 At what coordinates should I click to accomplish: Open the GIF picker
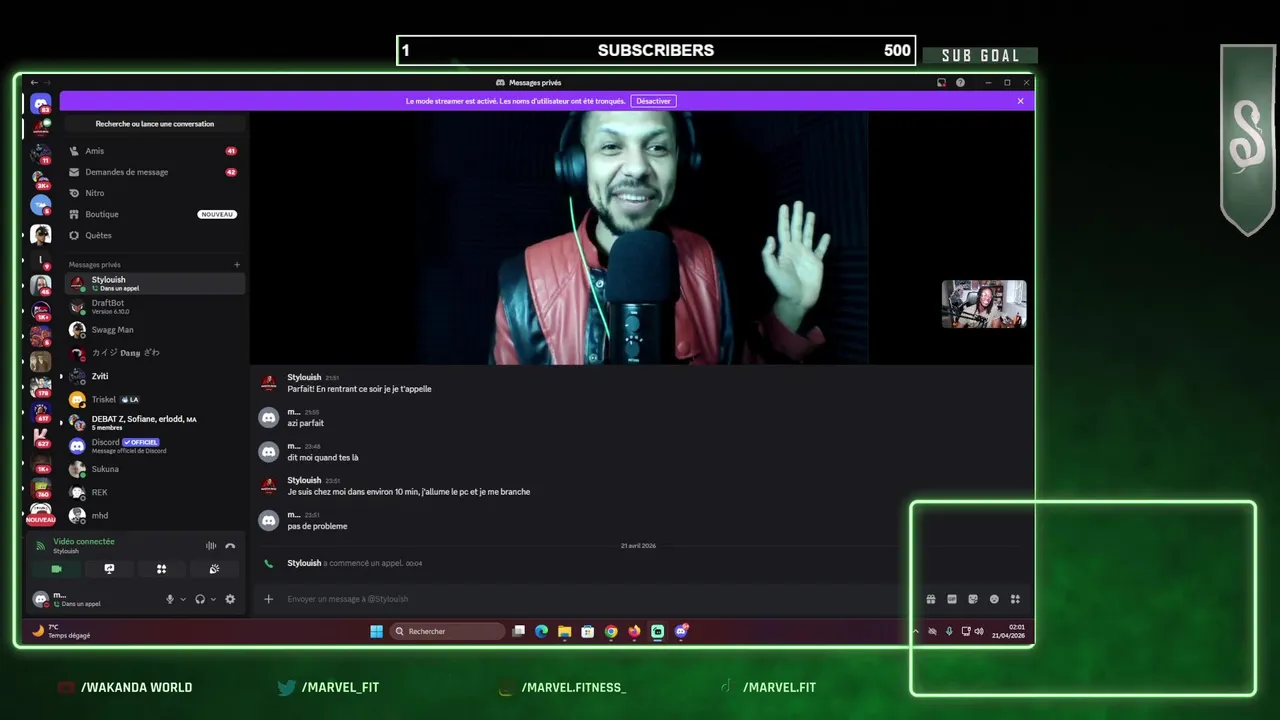952,599
